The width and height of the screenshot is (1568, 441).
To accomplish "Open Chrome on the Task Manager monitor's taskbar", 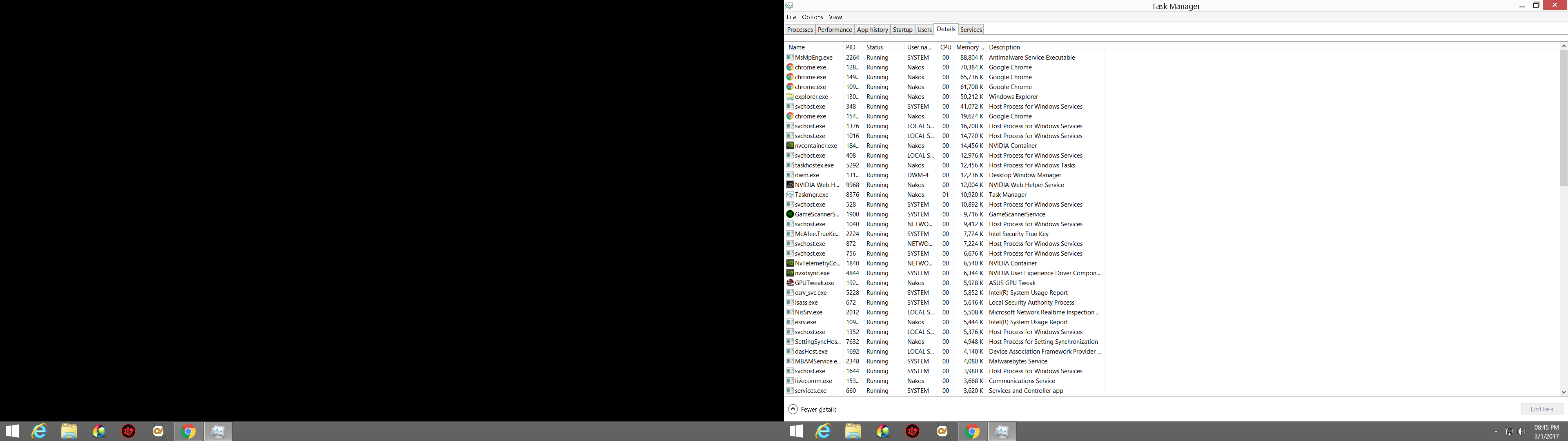I will [972, 431].
